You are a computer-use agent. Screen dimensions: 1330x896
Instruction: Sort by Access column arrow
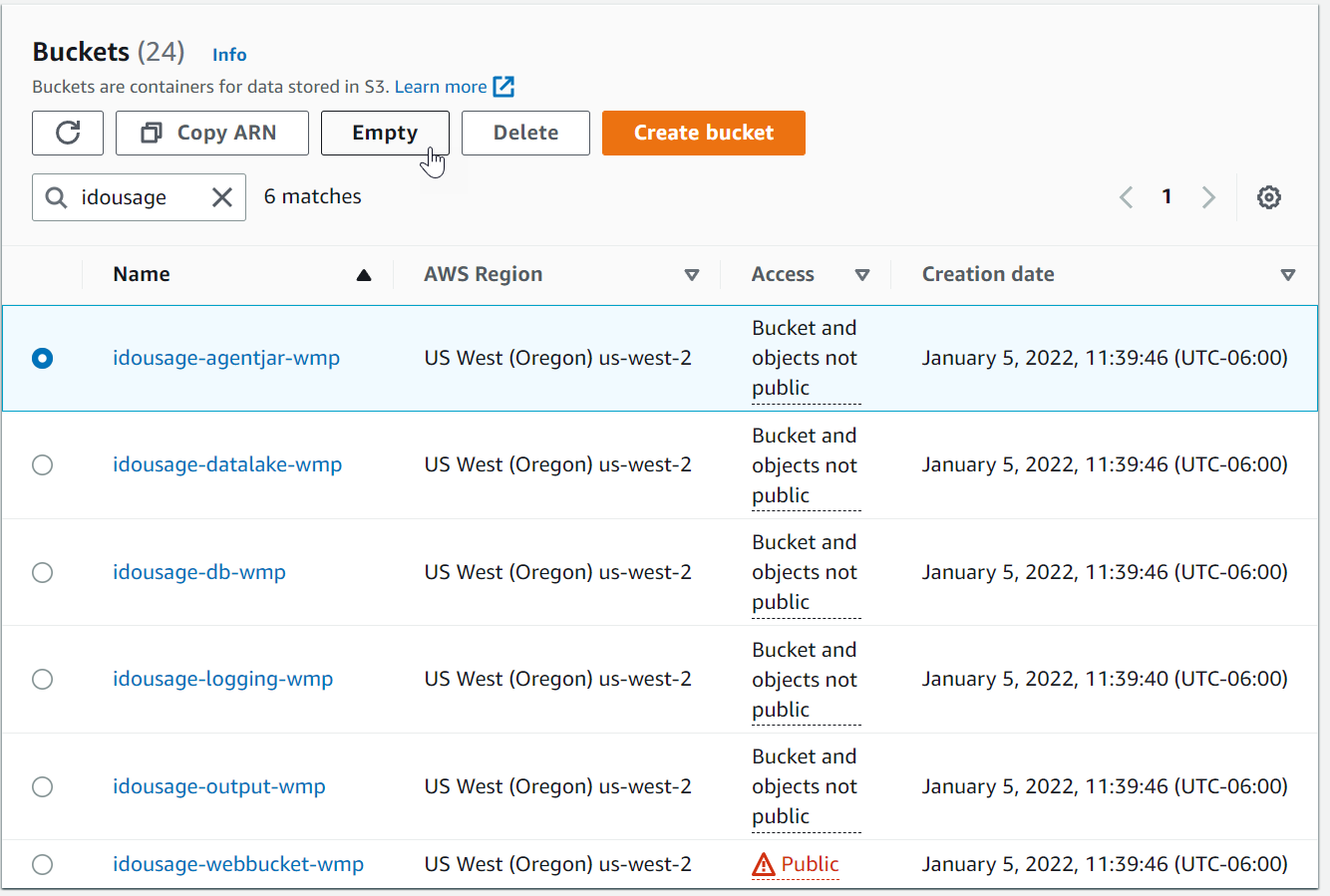click(862, 275)
